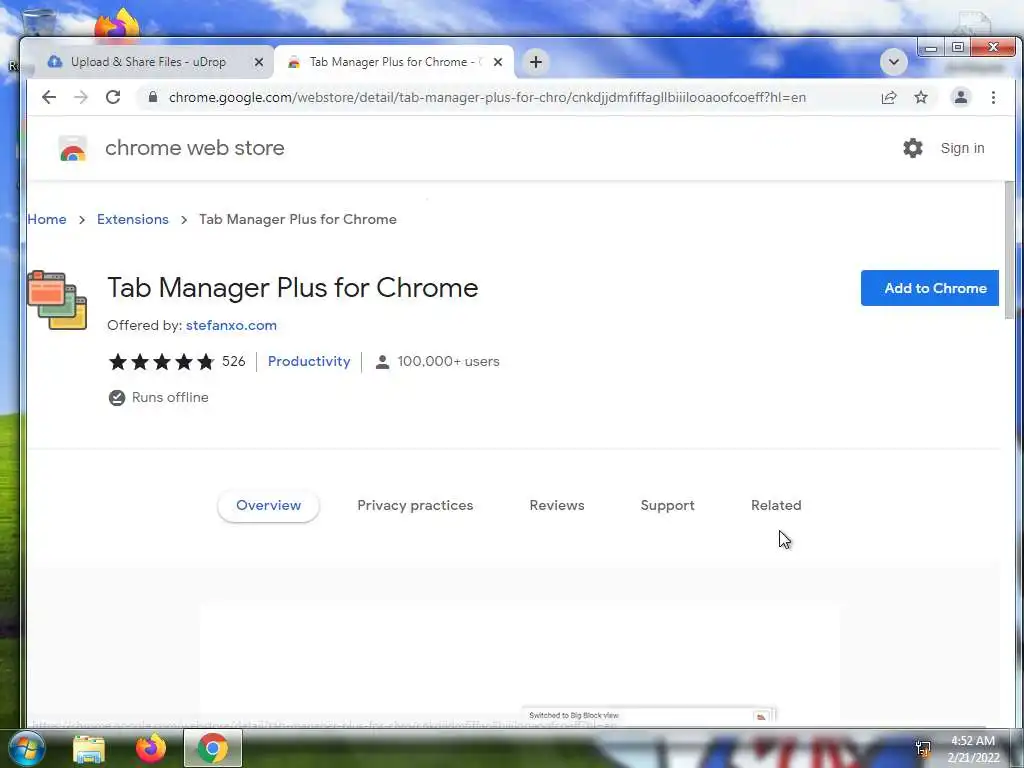Image resolution: width=1024 pixels, height=768 pixels.
Task: Go to Home breadcrumb
Action: tap(47, 219)
